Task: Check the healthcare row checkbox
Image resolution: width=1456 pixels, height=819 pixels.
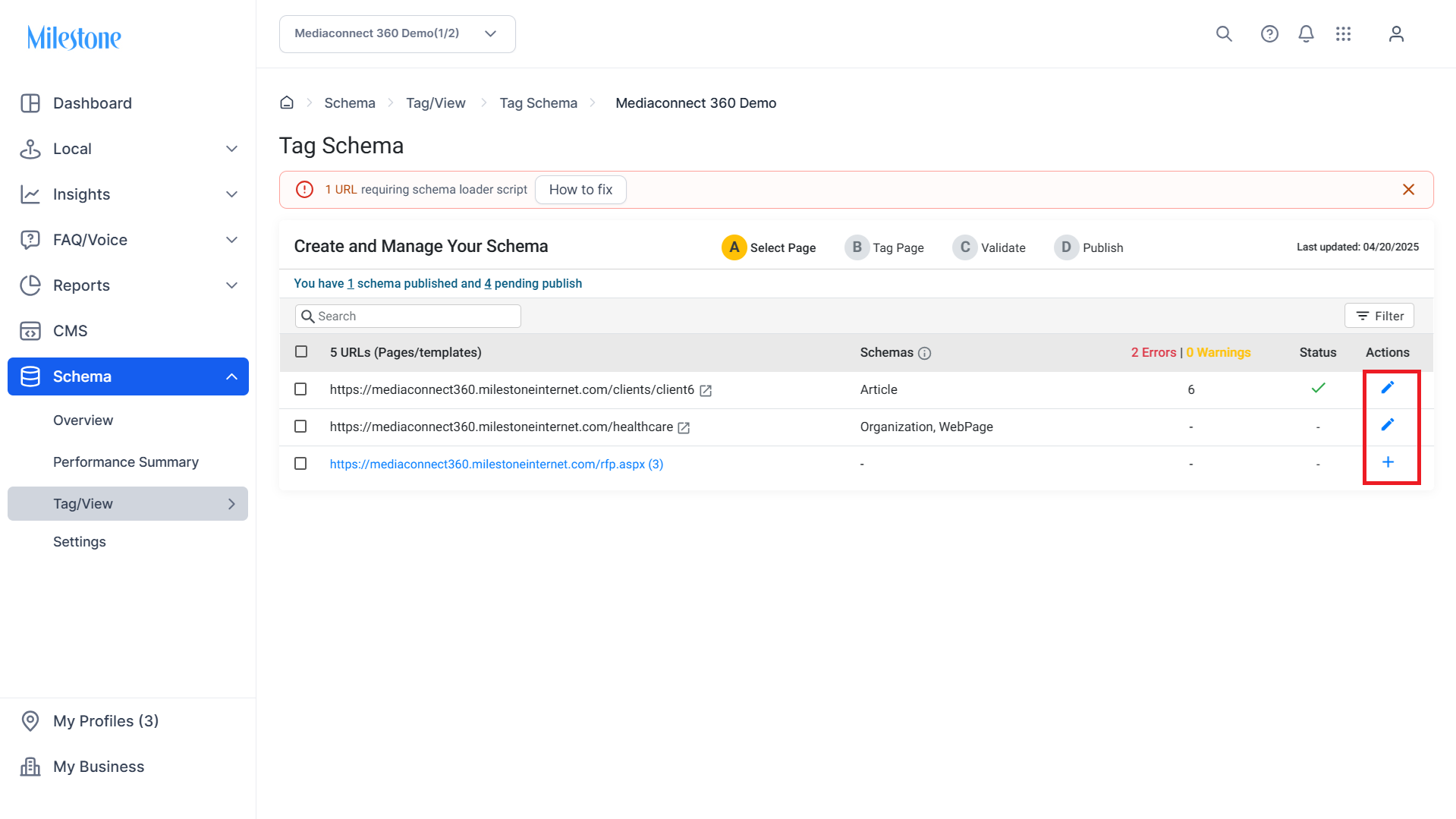Action: point(300,426)
